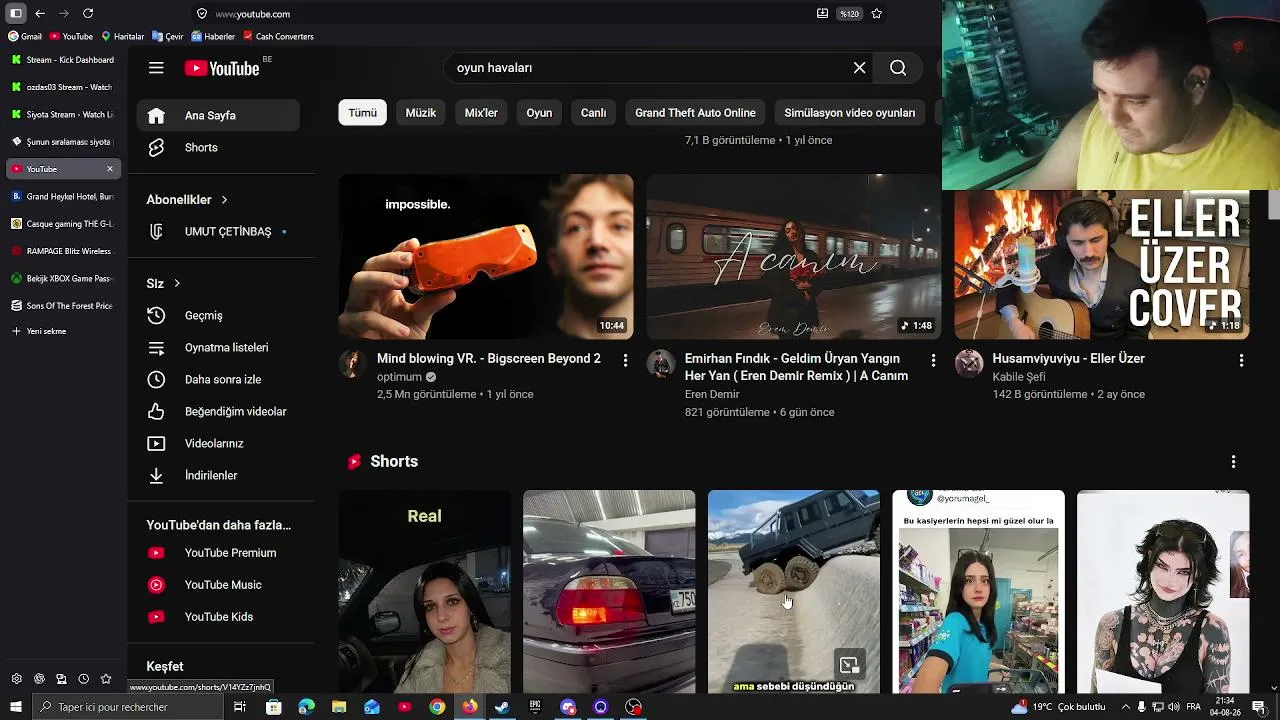The height and width of the screenshot is (720, 1280).
Task: Select the Mix'ler filter chip
Action: (x=481, y=113)
